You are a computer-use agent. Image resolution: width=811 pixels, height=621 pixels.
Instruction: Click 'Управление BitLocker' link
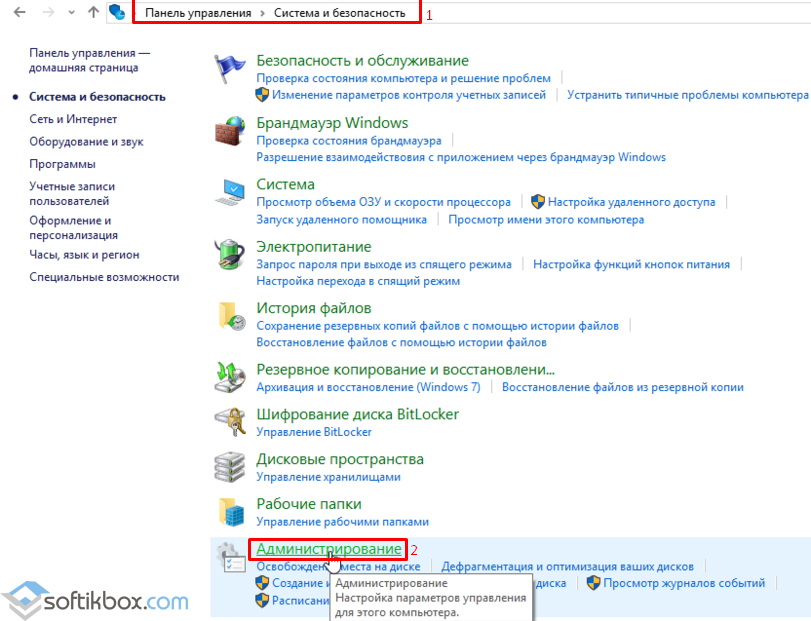[314, 432]
